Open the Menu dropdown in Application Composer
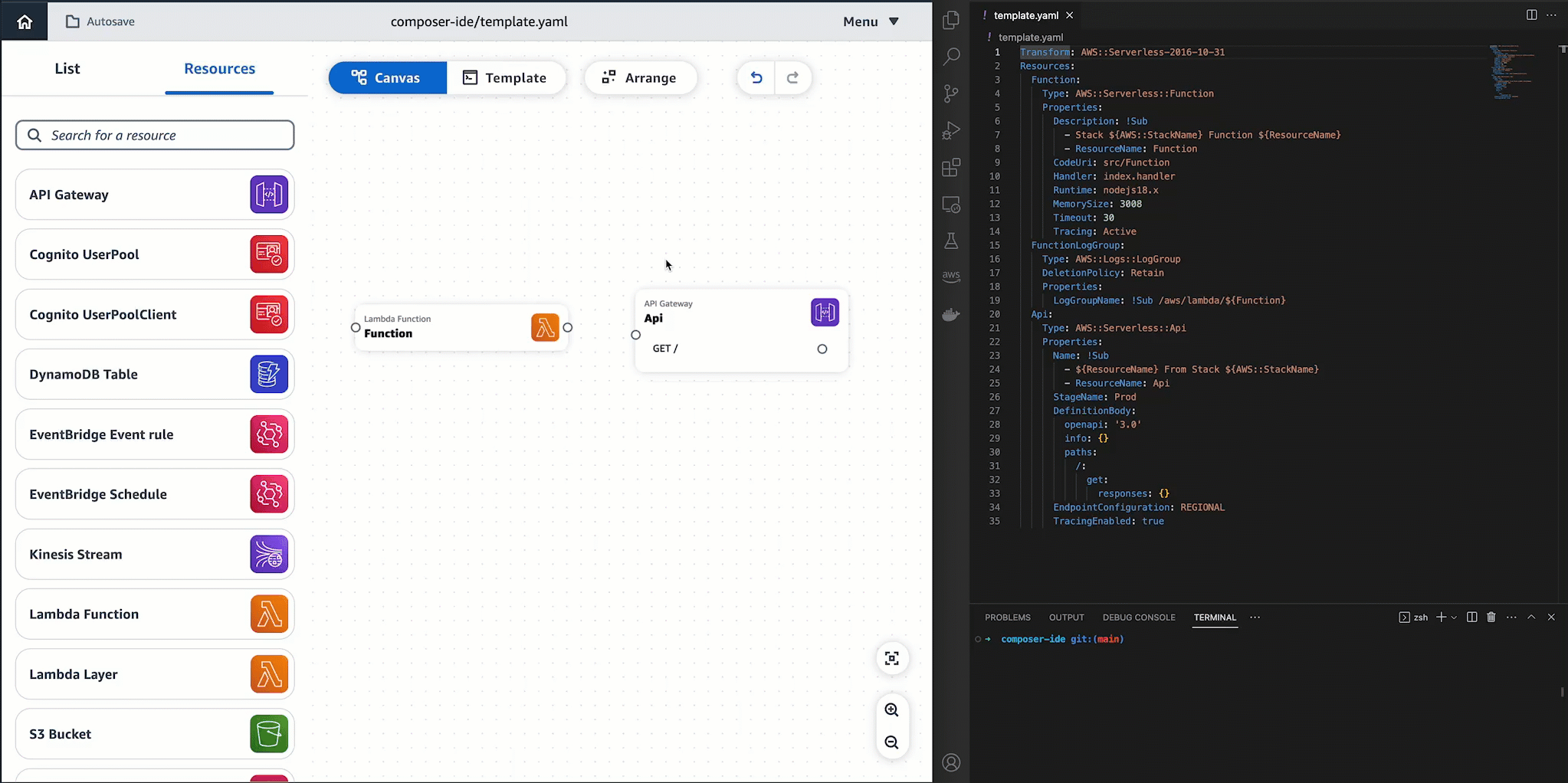 (x=868, y=21)
